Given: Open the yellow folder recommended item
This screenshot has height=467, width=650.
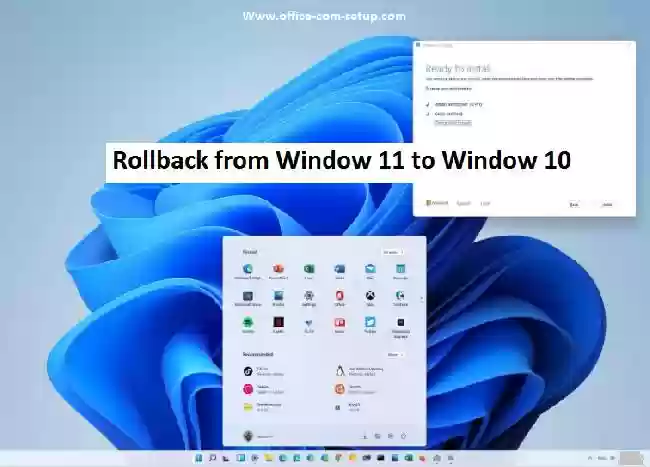Looking at the screenshot, I should point(263,407).
